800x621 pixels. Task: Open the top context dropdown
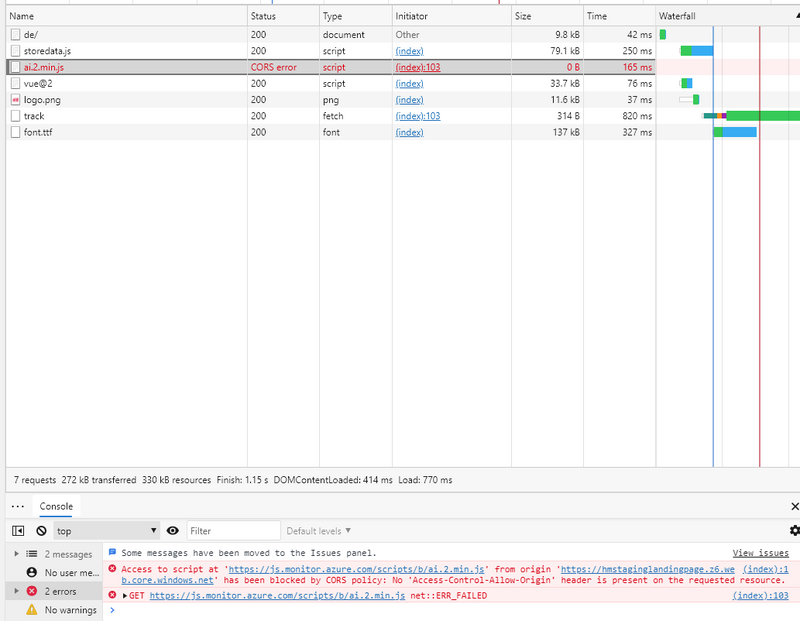107,531
